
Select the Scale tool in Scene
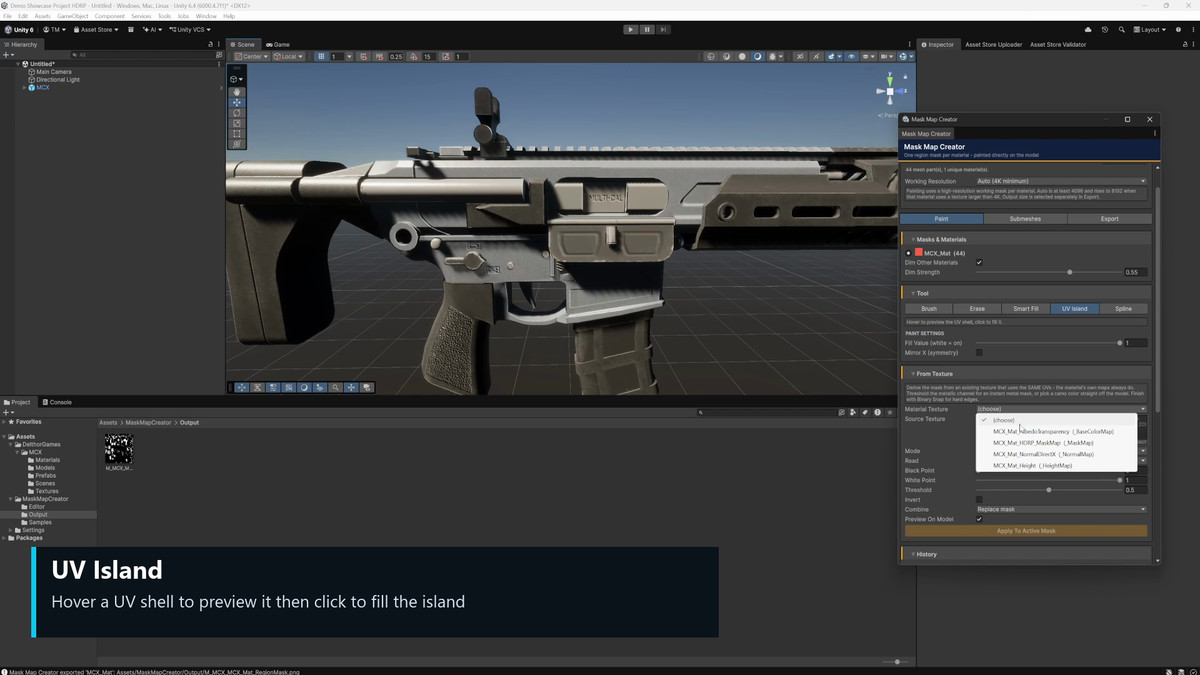pos(237,123)
